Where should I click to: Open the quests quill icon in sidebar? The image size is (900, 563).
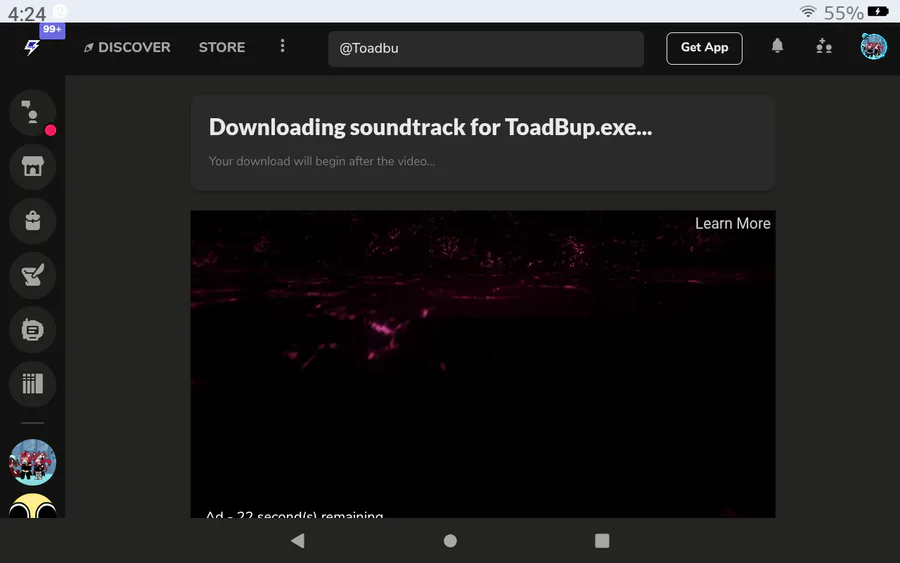[x=32, y=275]
